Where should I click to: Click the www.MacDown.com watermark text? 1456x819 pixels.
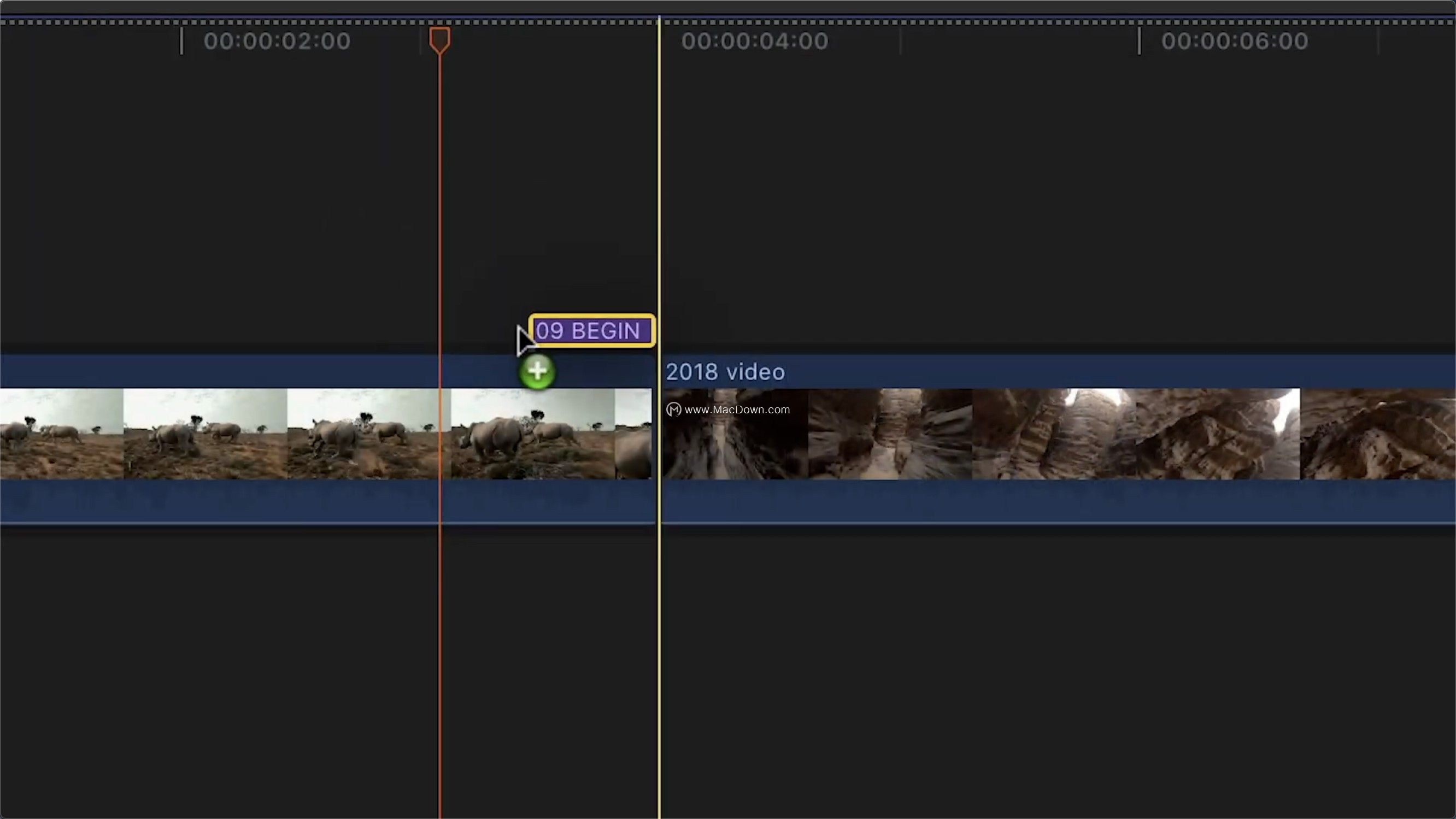point(737,410)
